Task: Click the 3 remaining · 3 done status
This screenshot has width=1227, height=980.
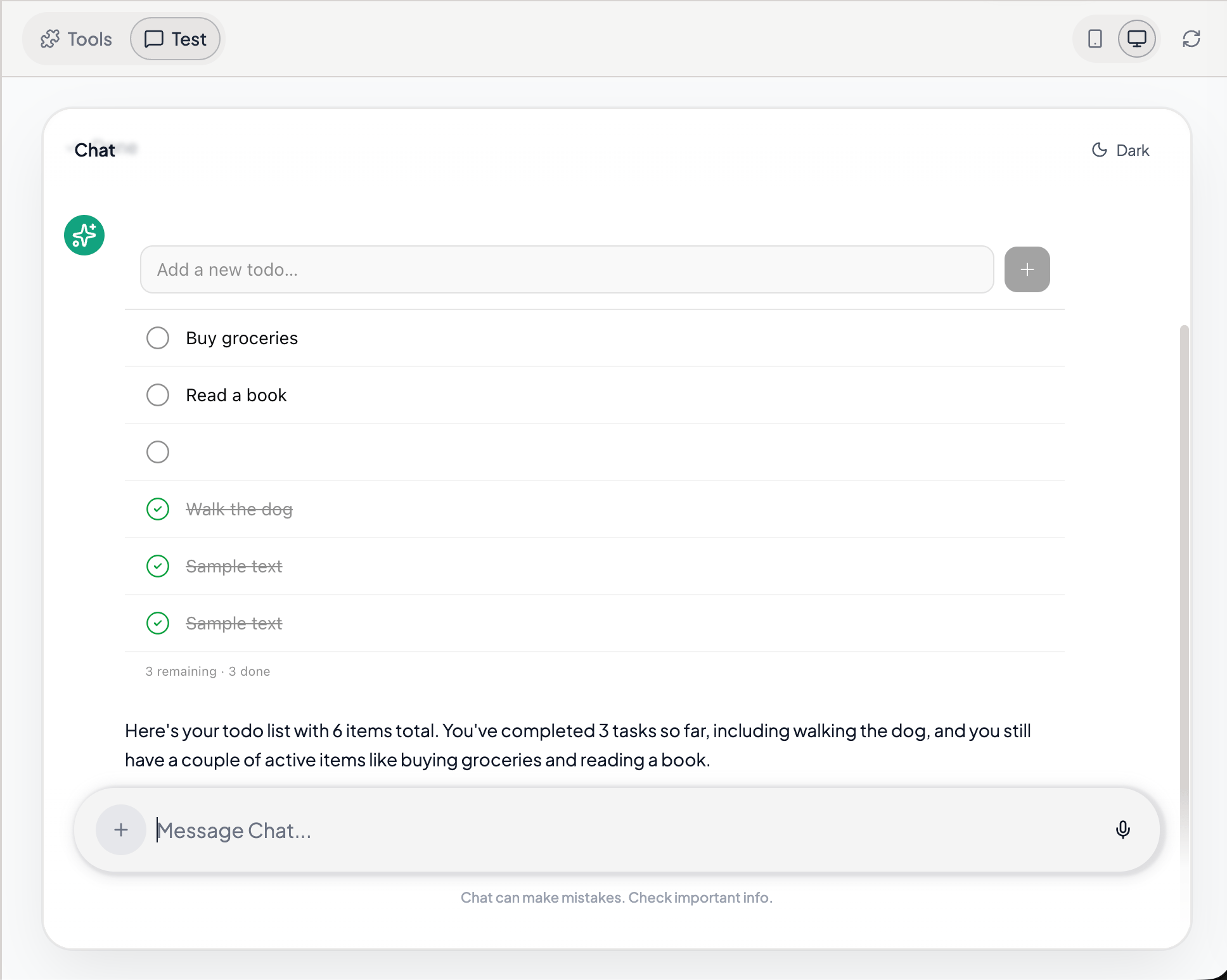Action: tap(208, 671)
